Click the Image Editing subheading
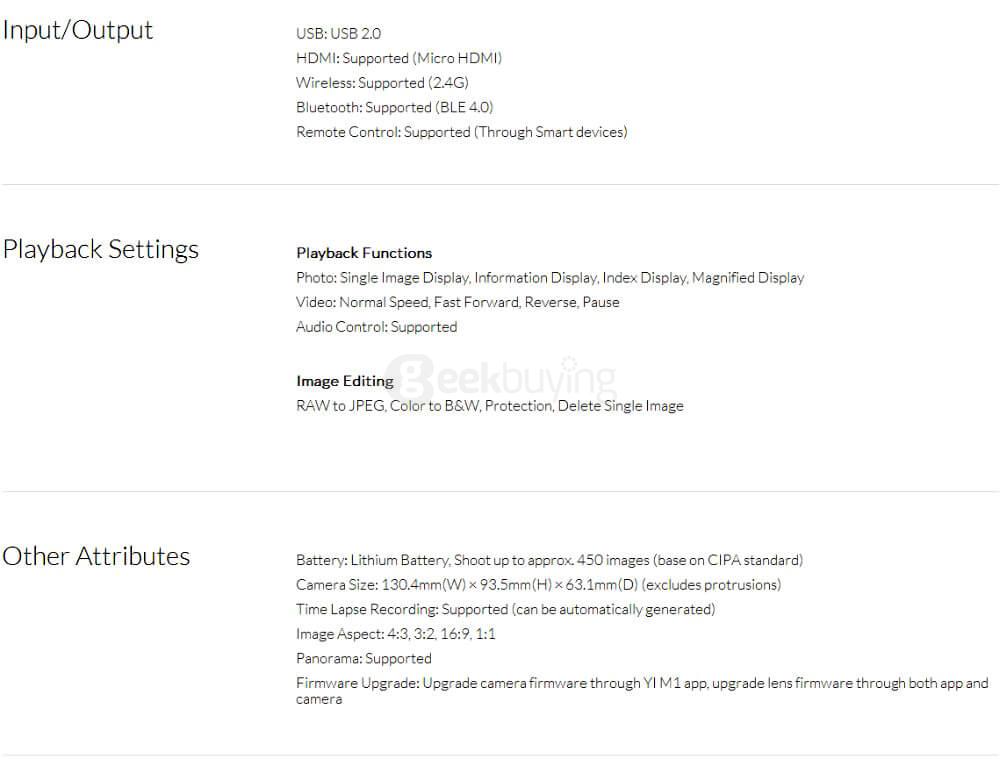Image resolution: width=1000 pixels, height=759 pixels. click(344, 381)
